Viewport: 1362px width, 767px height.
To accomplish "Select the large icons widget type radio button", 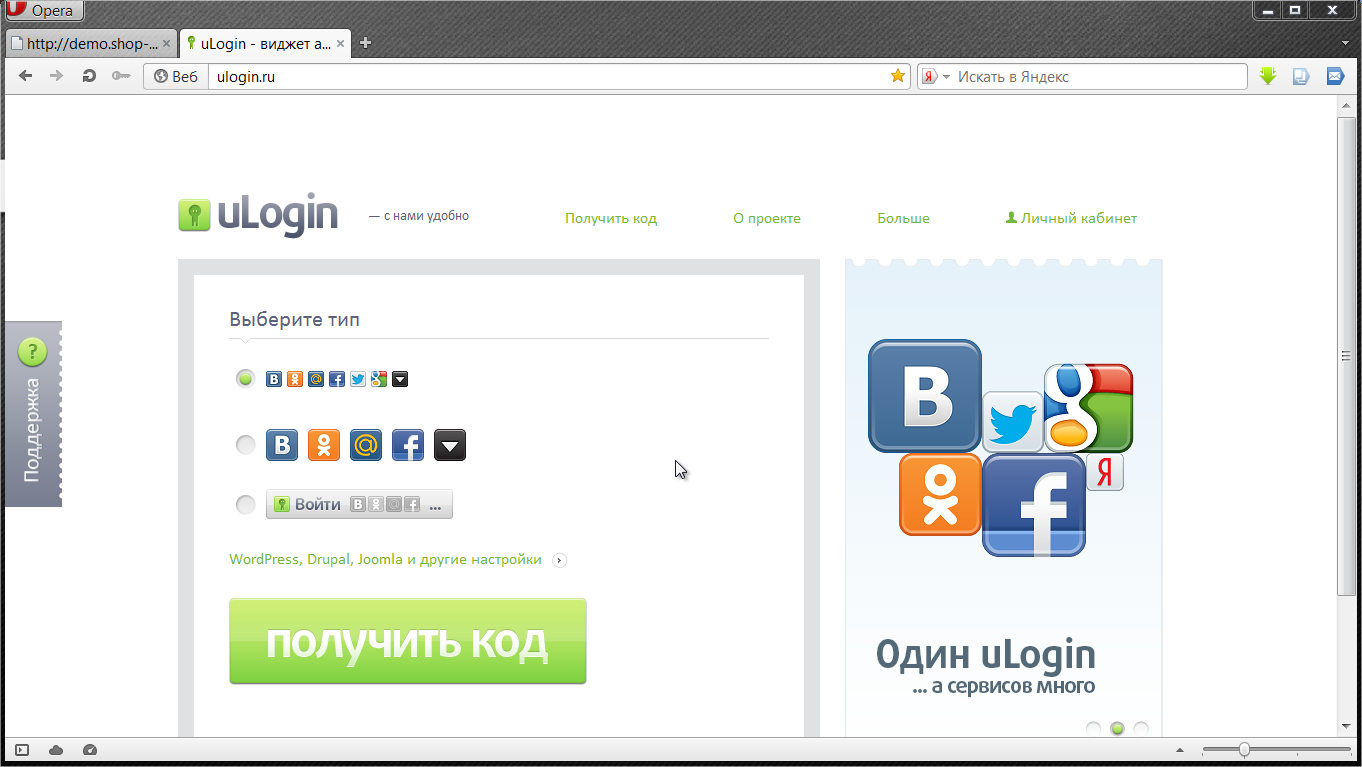I will [245, 445].
